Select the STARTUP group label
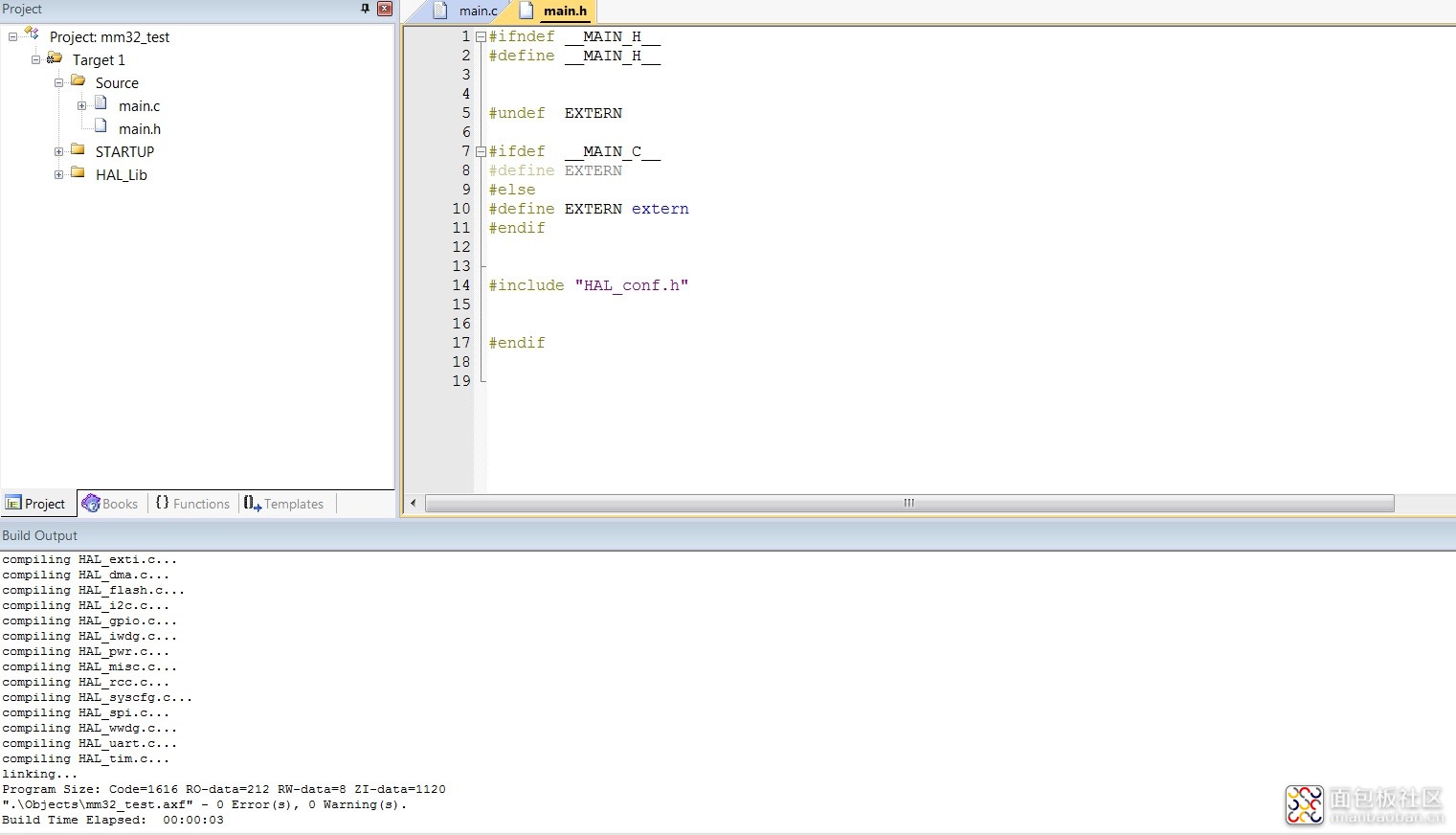This screenshot has width=1456, height=835. click(124, 152)
